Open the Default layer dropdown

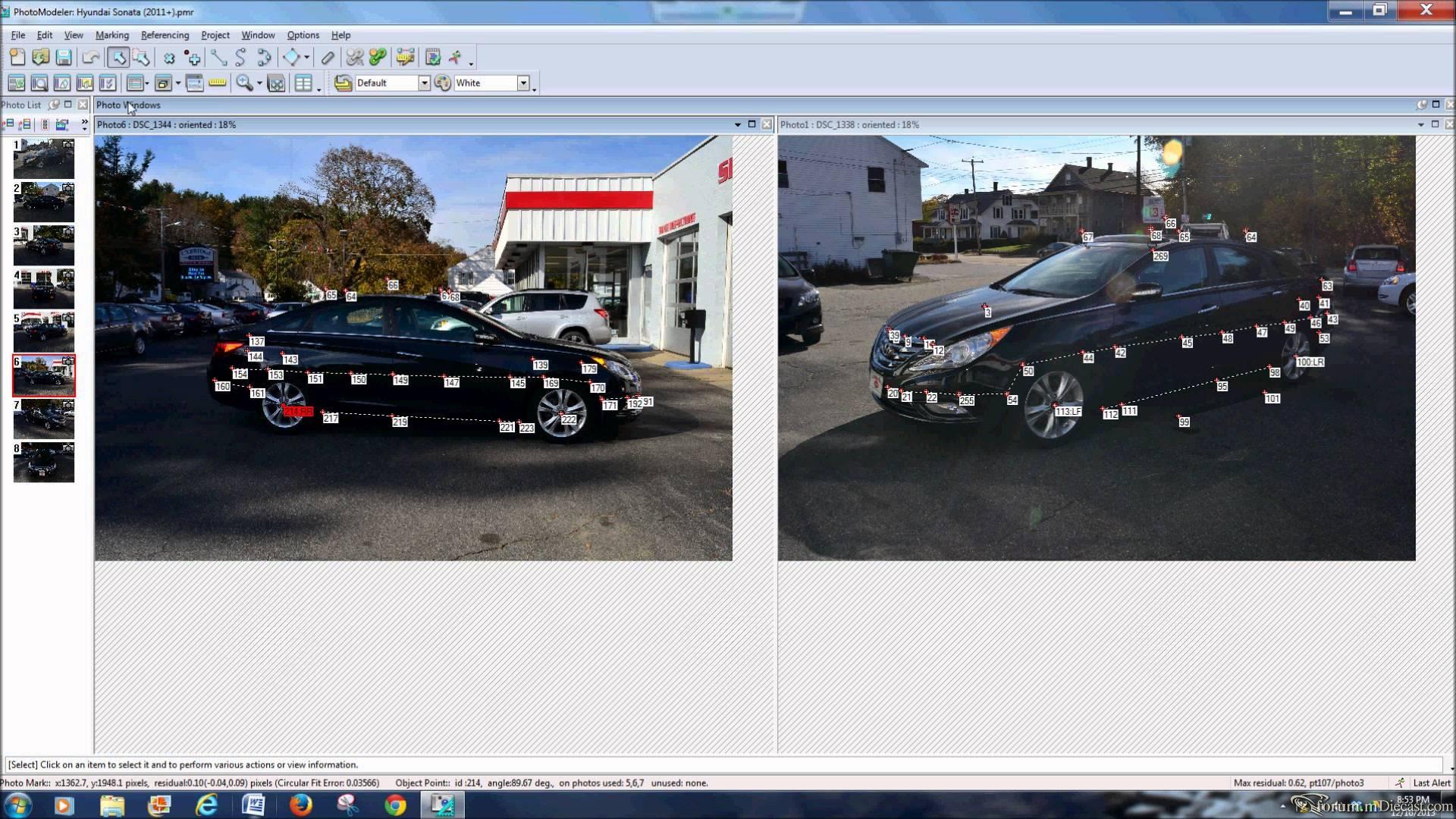pyautogui.click(x=424, y=83)
